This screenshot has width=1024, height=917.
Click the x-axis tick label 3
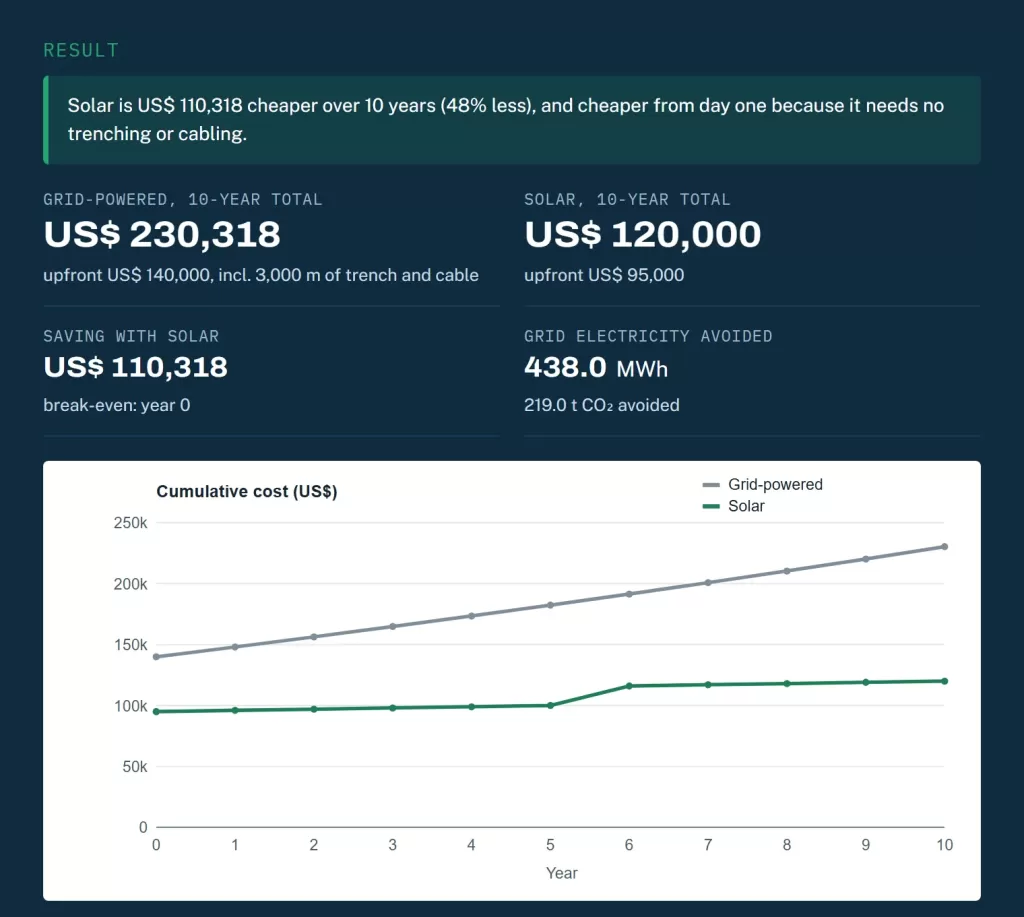(x=392, y=845)
